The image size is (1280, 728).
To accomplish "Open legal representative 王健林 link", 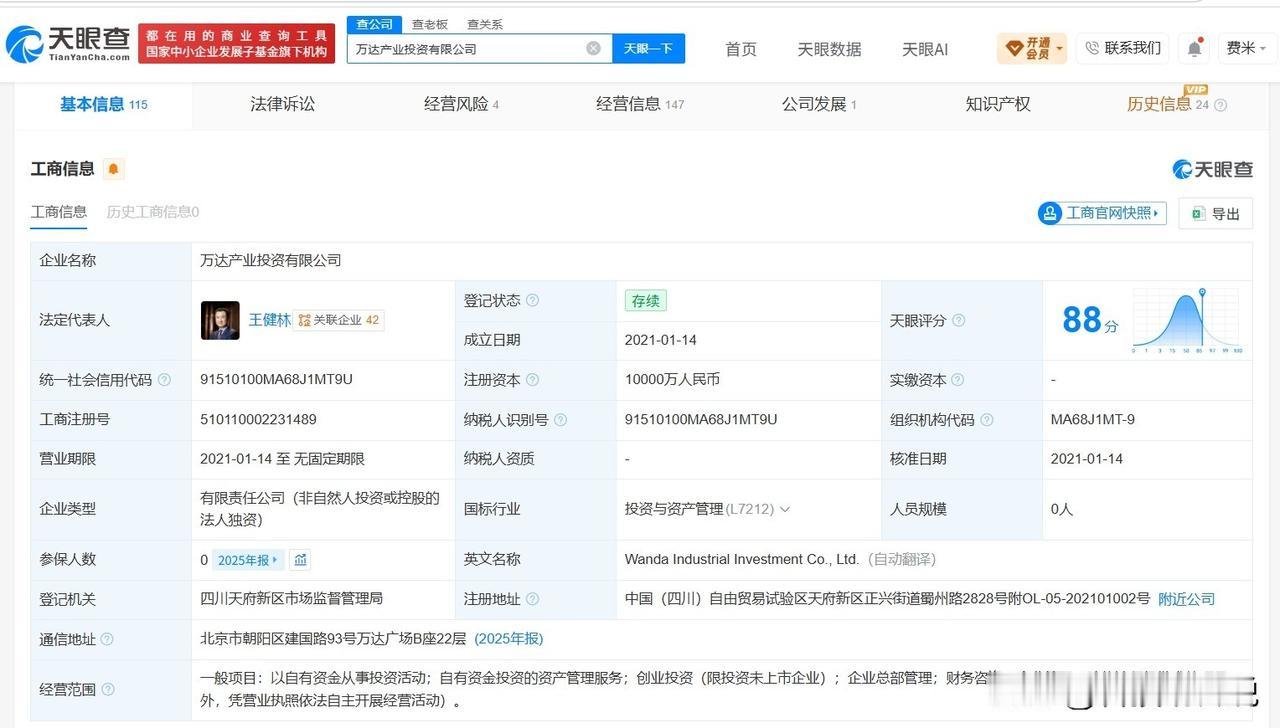I will click(x=270, y=320).
